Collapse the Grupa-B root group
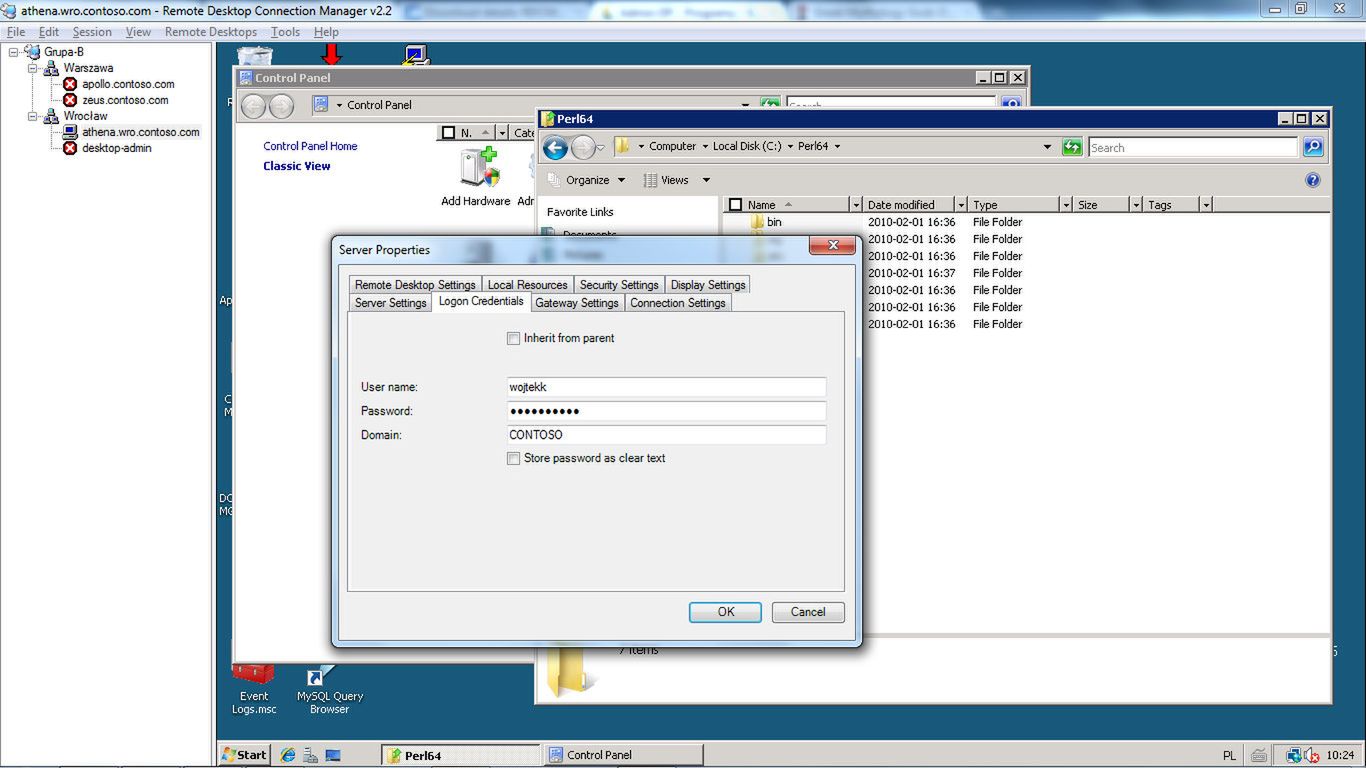The image size is (1366, 768). coord(14,52)
